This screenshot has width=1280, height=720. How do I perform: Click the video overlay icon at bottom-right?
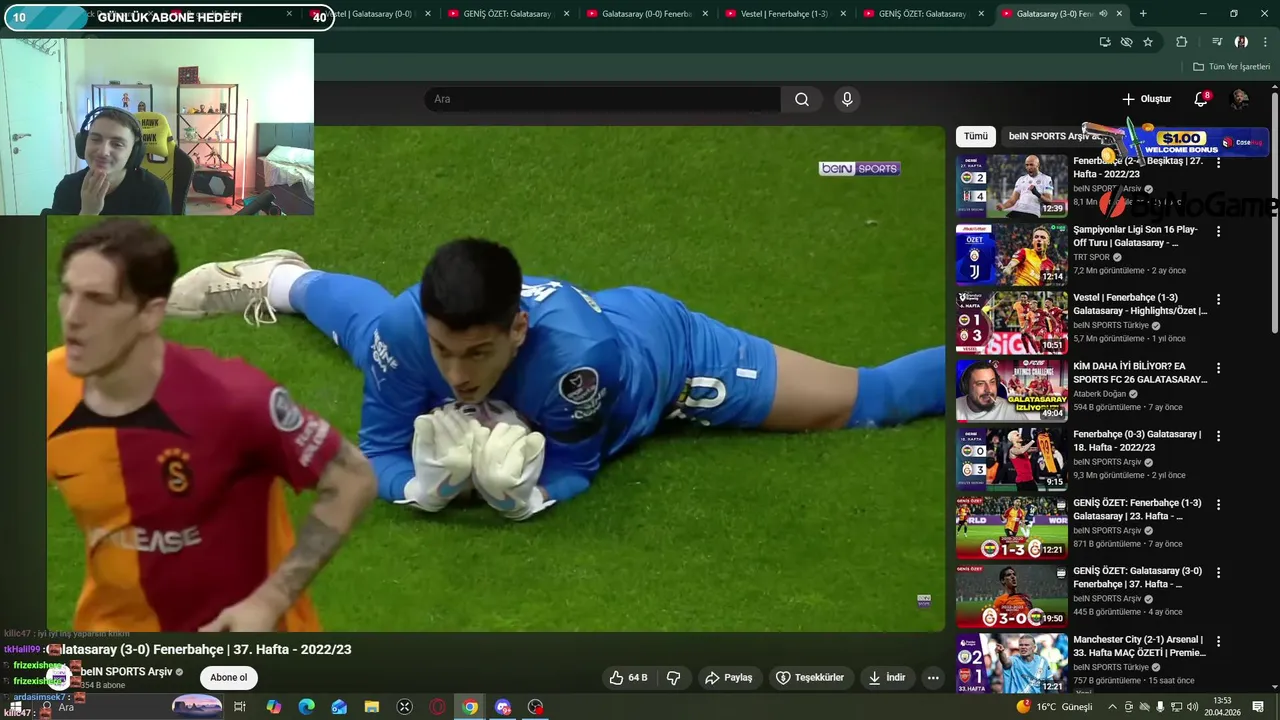point(924,600)
